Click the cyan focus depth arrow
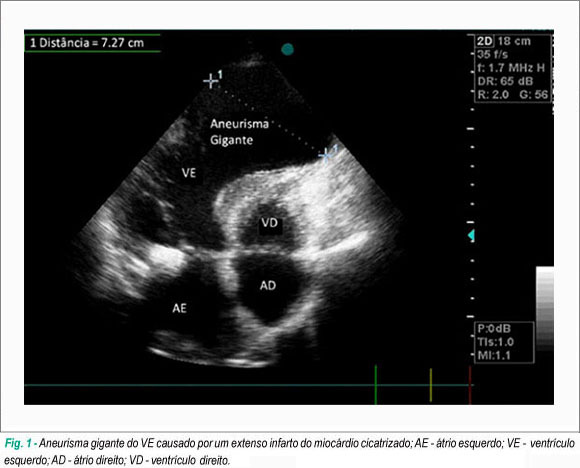The image size is (580, 468). click(471, 235)
